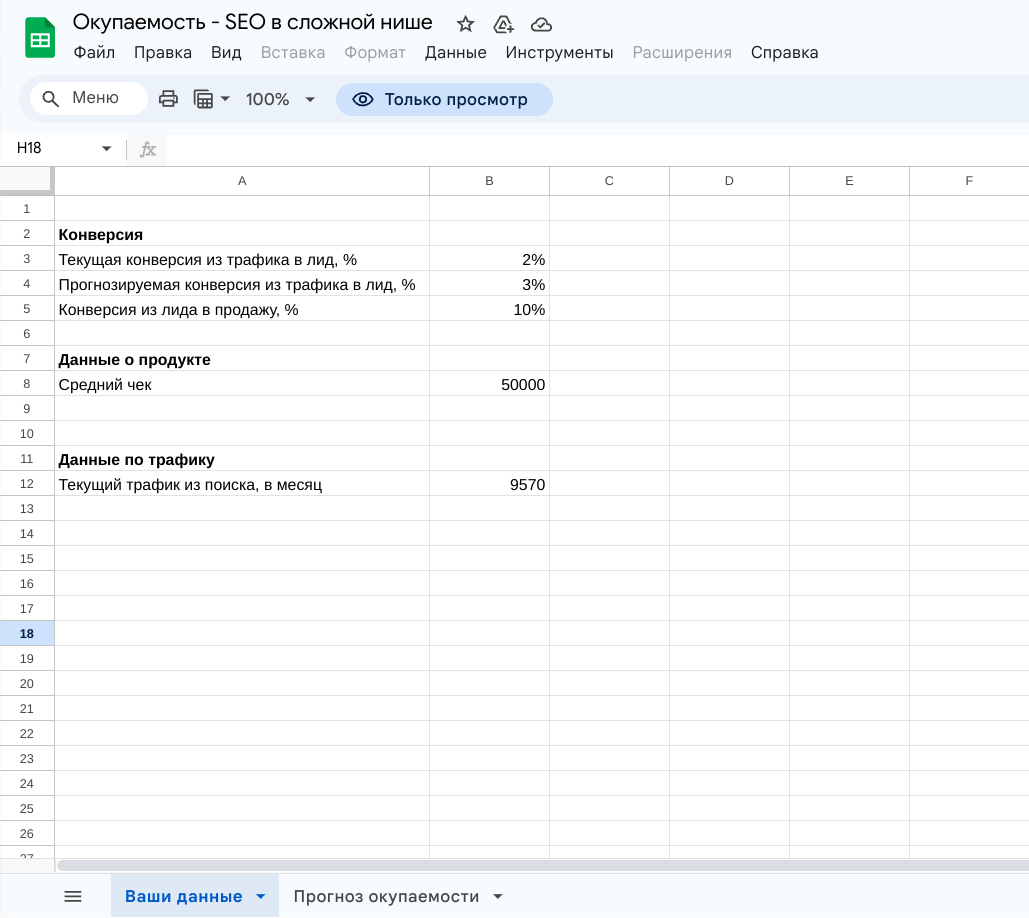Open the Файл menu
Screen dimensions: 1029x918
(x=94, y=52)
